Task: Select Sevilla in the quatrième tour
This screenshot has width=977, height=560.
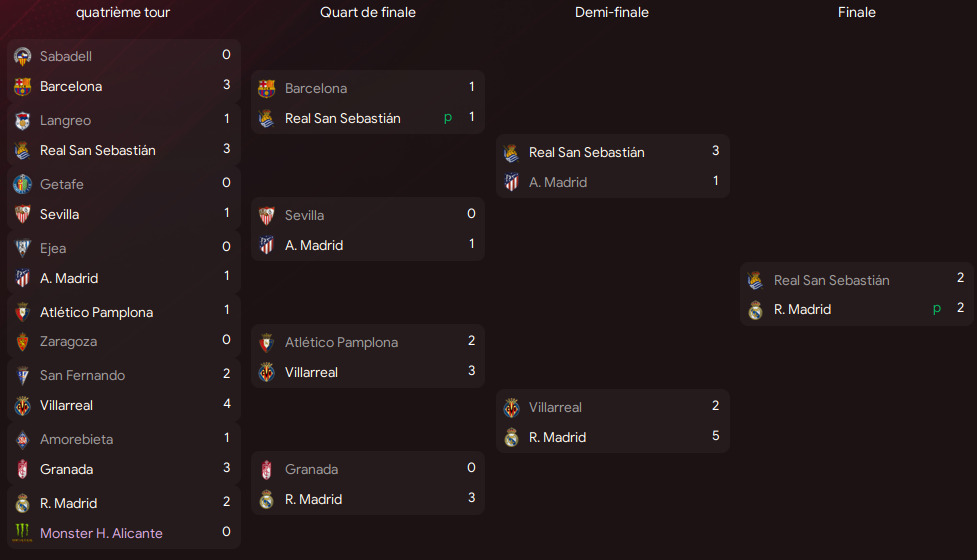Action: coord(59,215)
